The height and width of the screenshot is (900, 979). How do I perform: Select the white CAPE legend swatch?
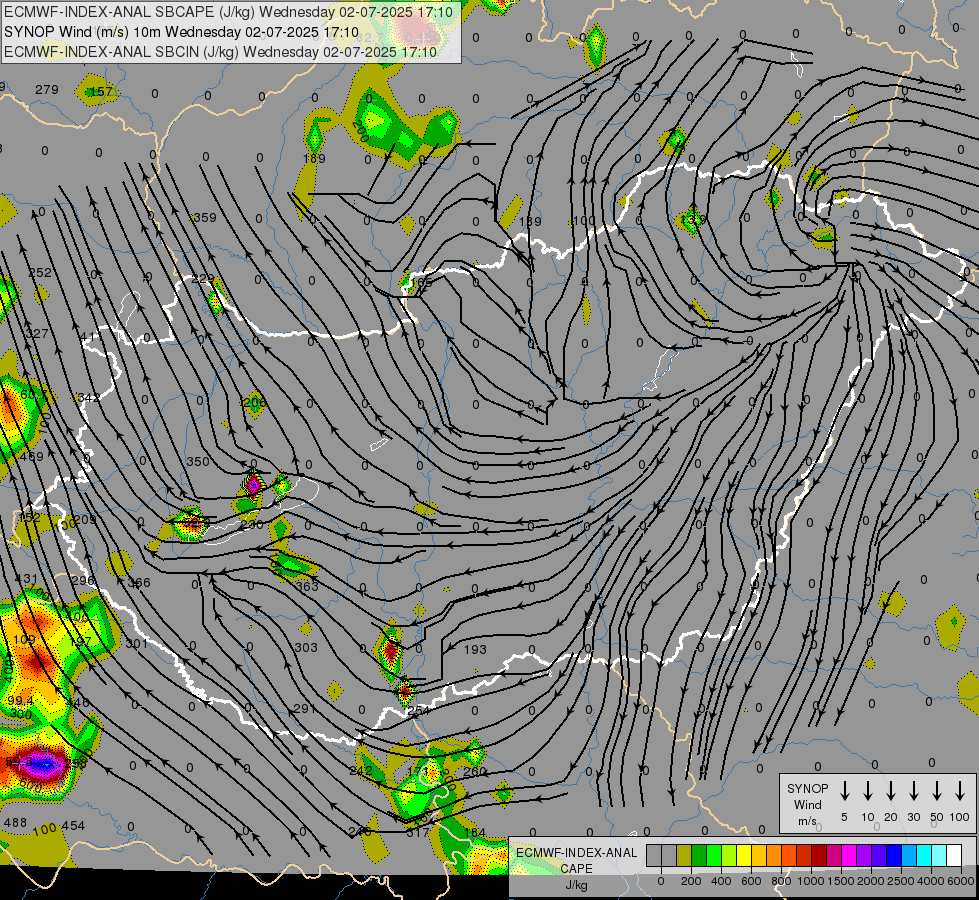tap(955, 855)
